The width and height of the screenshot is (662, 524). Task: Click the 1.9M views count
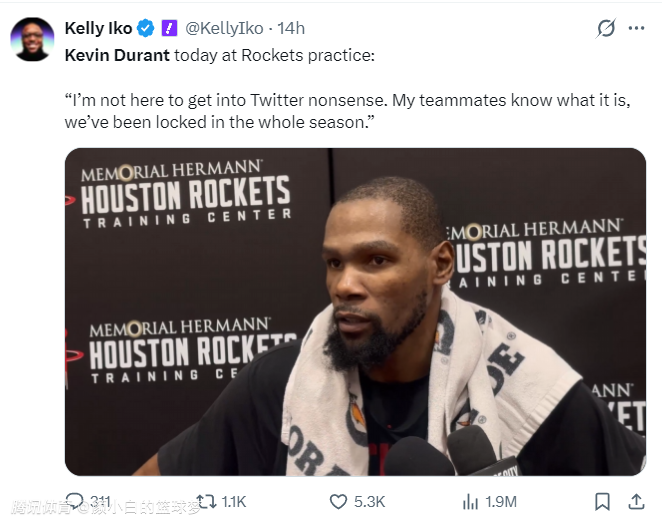point(501,501)
